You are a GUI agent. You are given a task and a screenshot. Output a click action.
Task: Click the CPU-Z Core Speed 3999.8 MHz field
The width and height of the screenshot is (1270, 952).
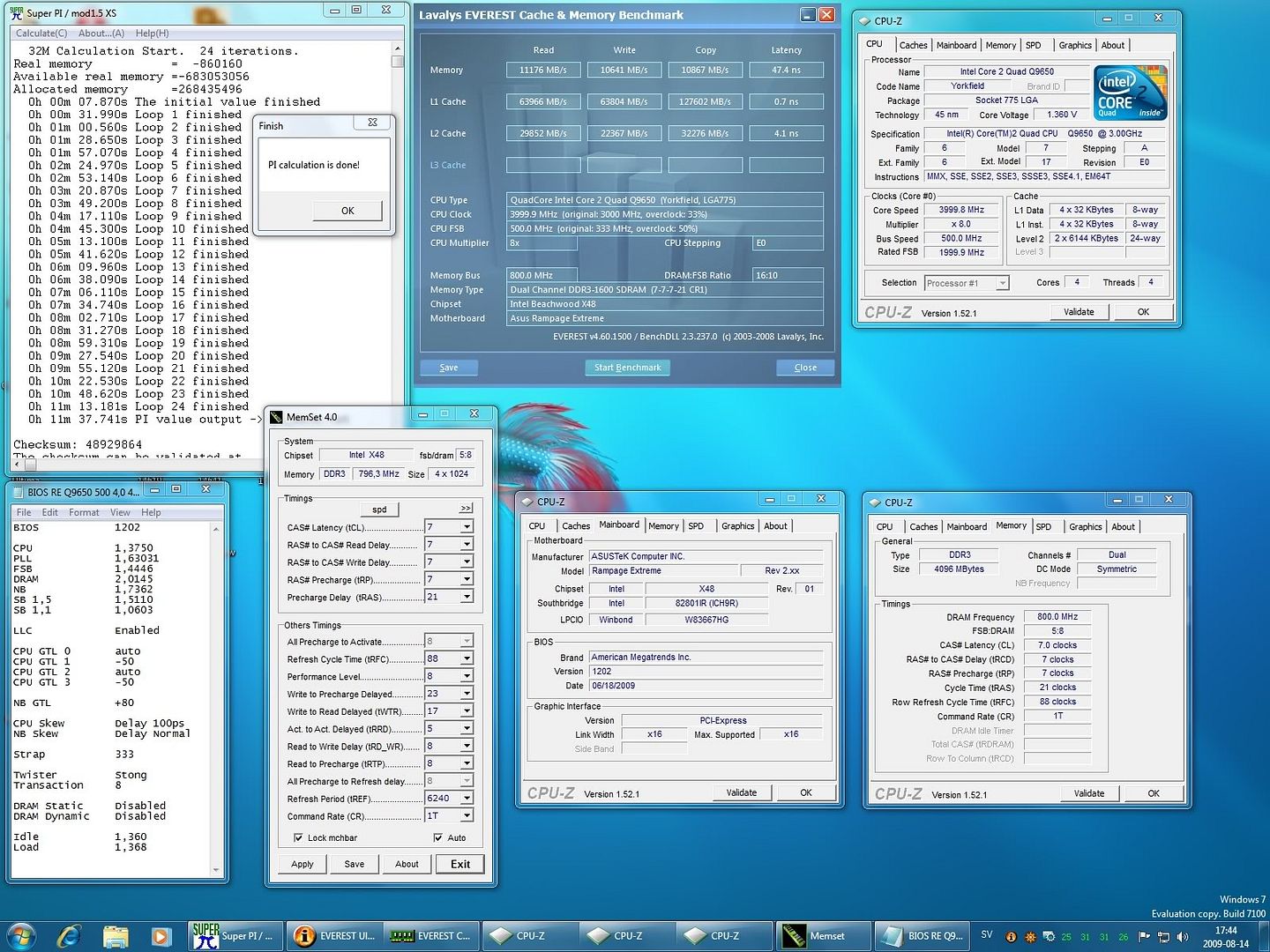(961, 210)
